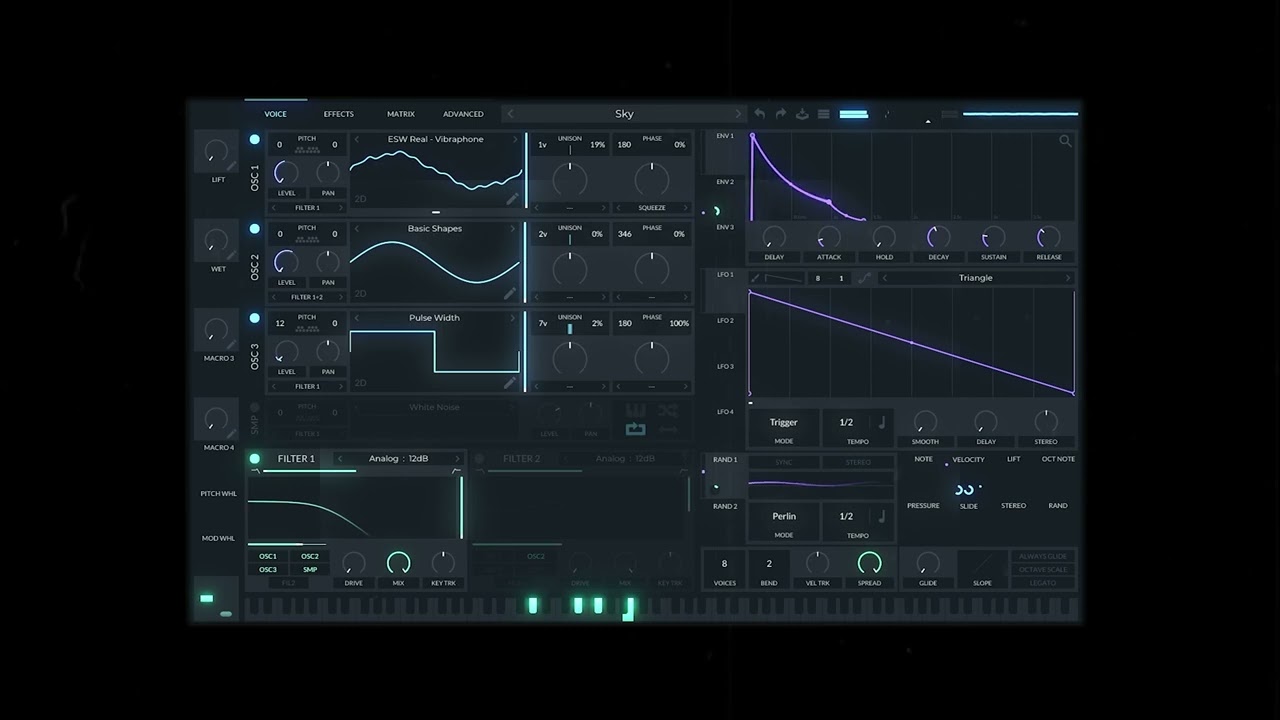Screen dimensions: 1280x720
Task: Switch to the EFFECTS tab
Action: click(338, 114)
